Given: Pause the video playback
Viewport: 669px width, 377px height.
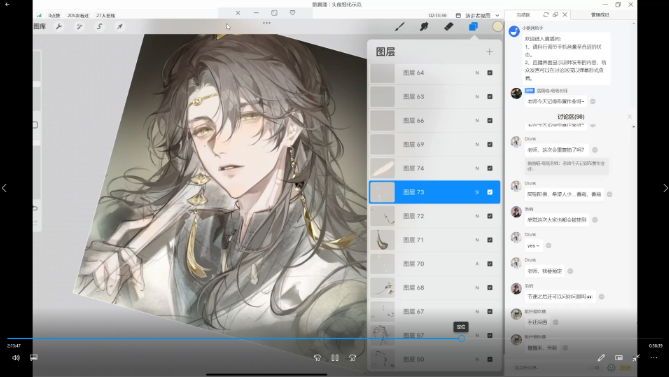Looking at the screenshot, I should [335, 358].
